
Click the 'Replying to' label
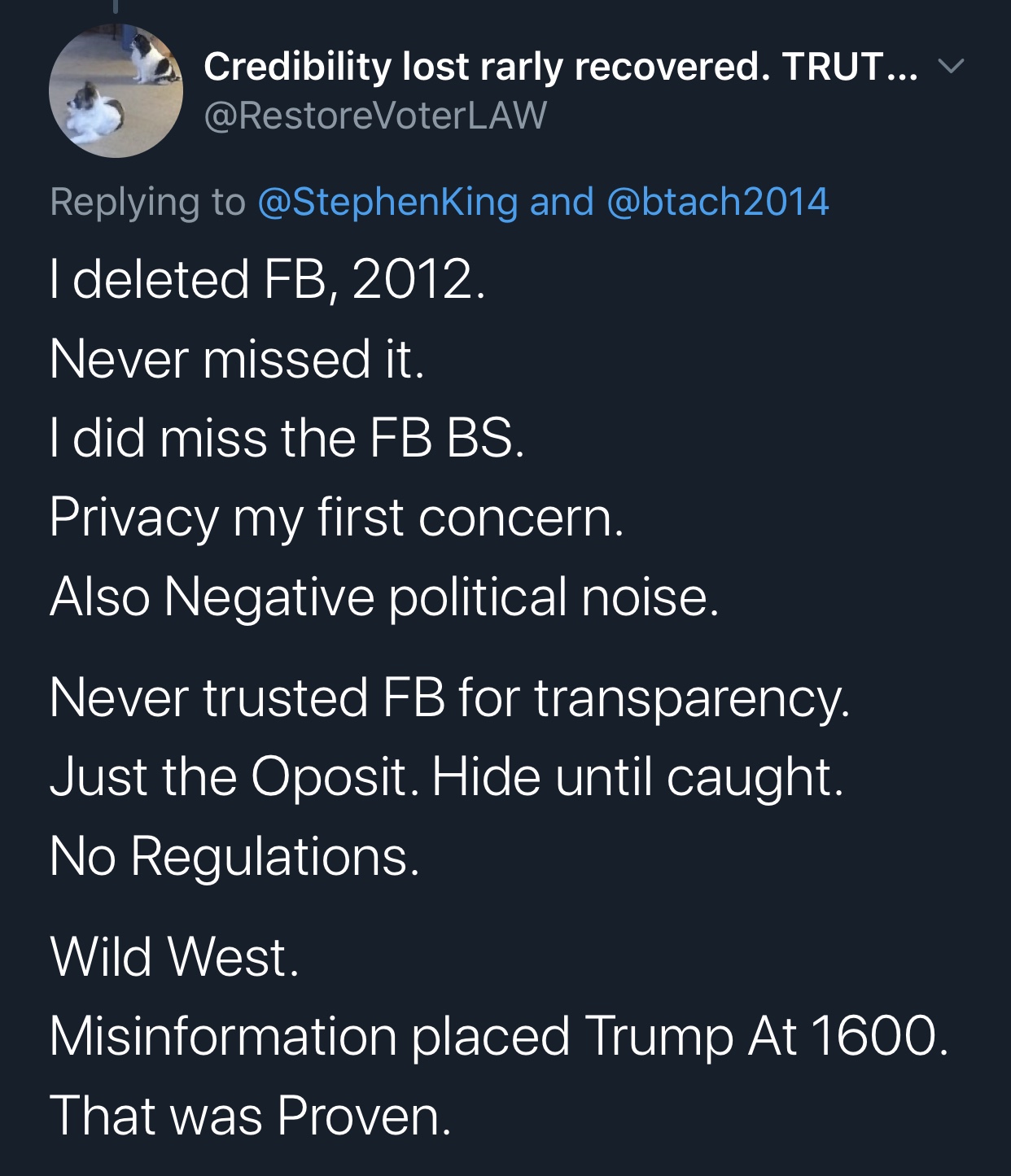(x=147, y=202)
